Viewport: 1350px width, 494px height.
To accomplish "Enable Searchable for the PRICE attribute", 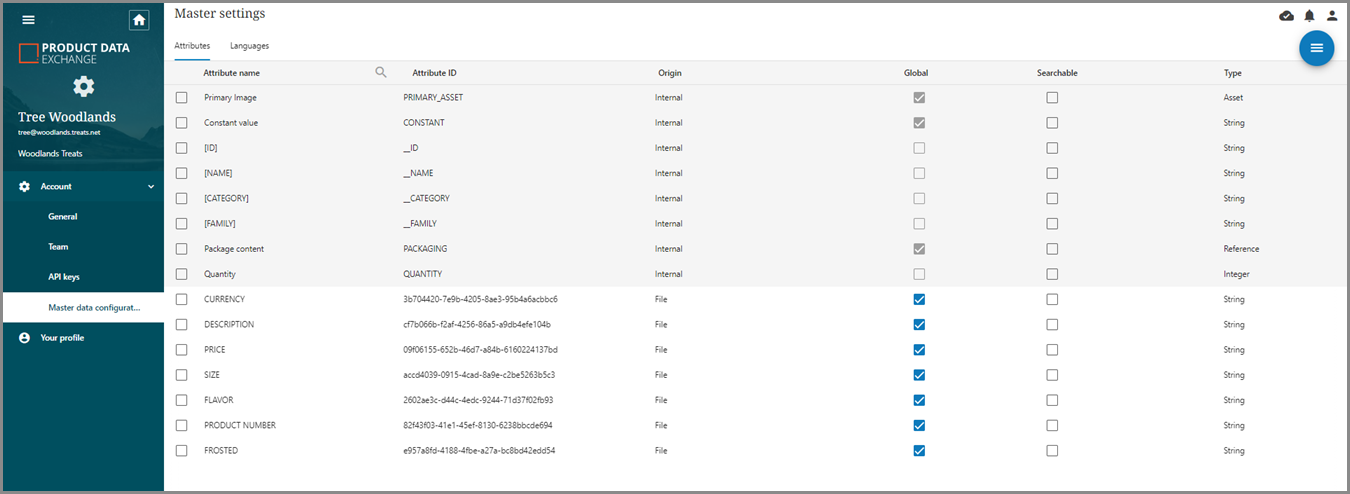I will tap(1052, 350).
